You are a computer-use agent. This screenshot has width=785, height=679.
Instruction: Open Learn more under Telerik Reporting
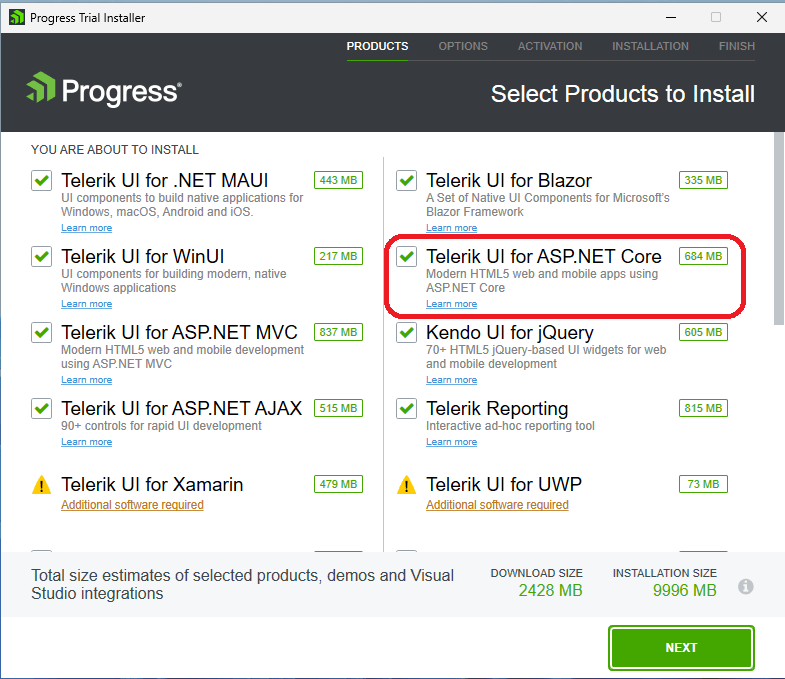pos(452,442)
